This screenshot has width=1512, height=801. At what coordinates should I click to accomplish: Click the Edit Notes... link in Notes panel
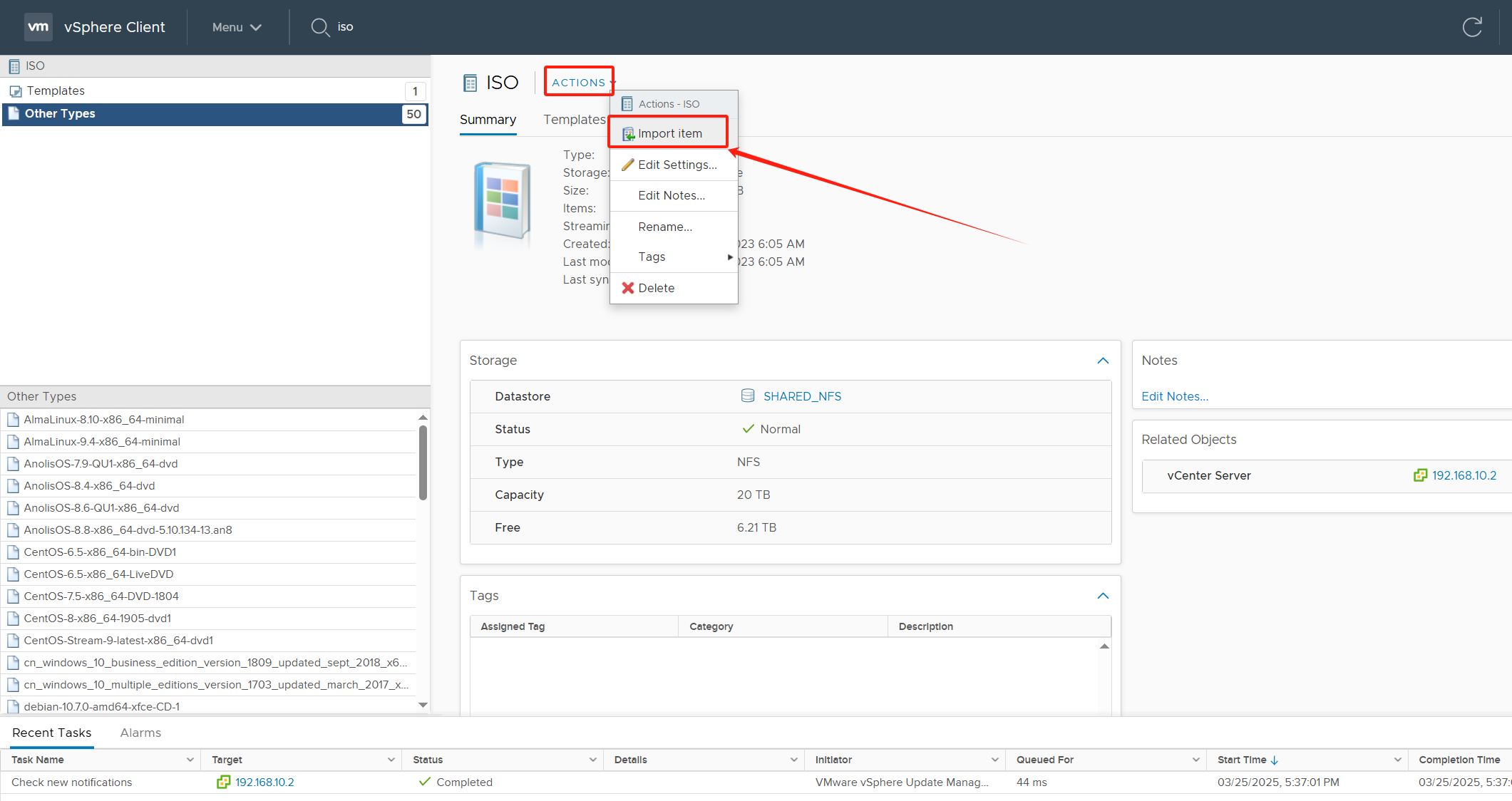click(1175, 396)
